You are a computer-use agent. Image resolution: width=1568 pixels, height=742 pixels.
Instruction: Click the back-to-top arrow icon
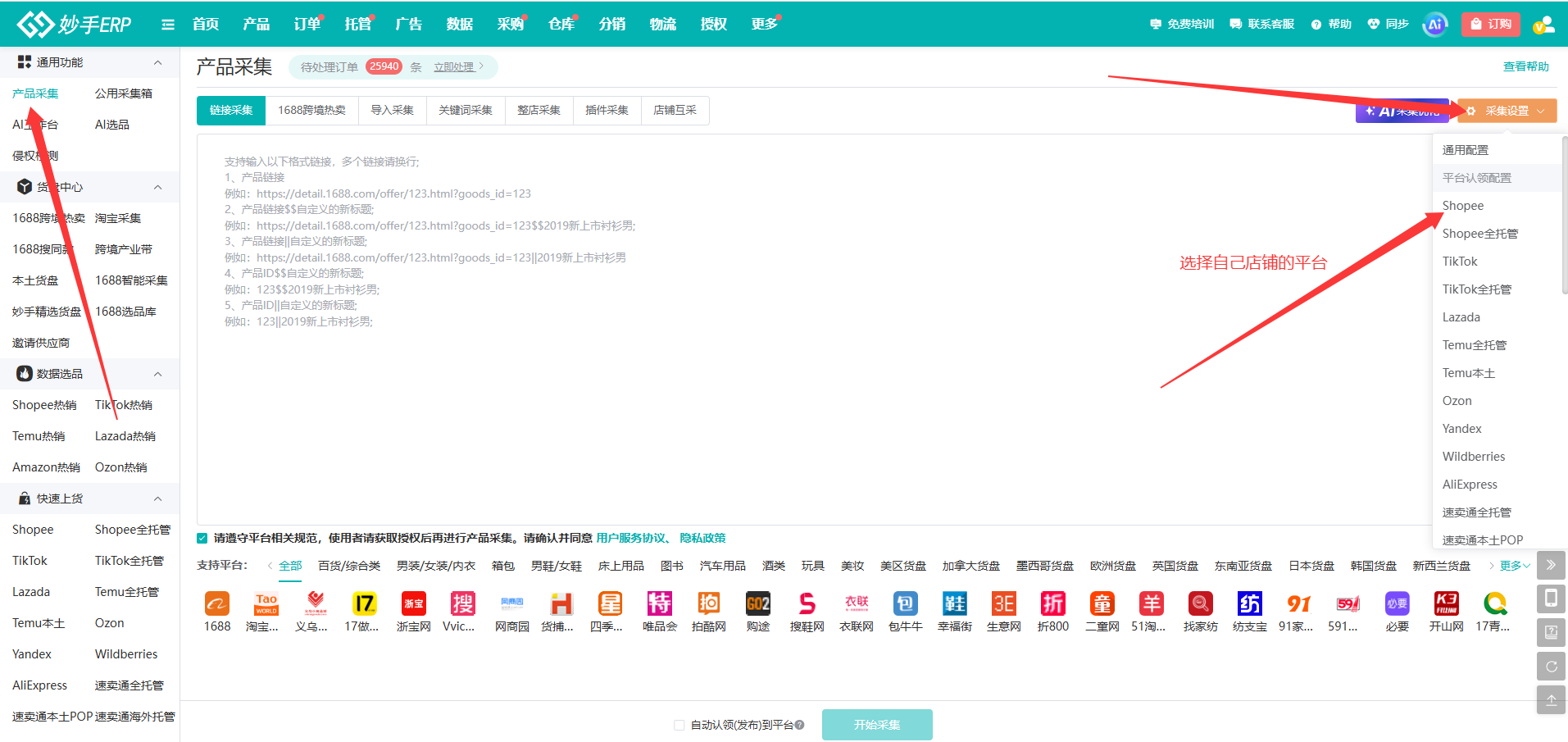tap(1551, 700)
